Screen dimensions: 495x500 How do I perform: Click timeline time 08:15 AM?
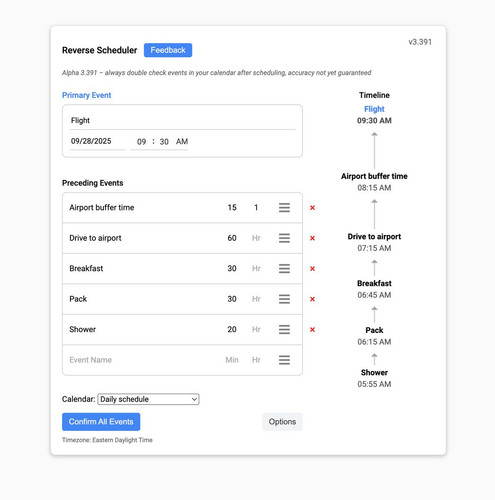(x=374, y=188)
